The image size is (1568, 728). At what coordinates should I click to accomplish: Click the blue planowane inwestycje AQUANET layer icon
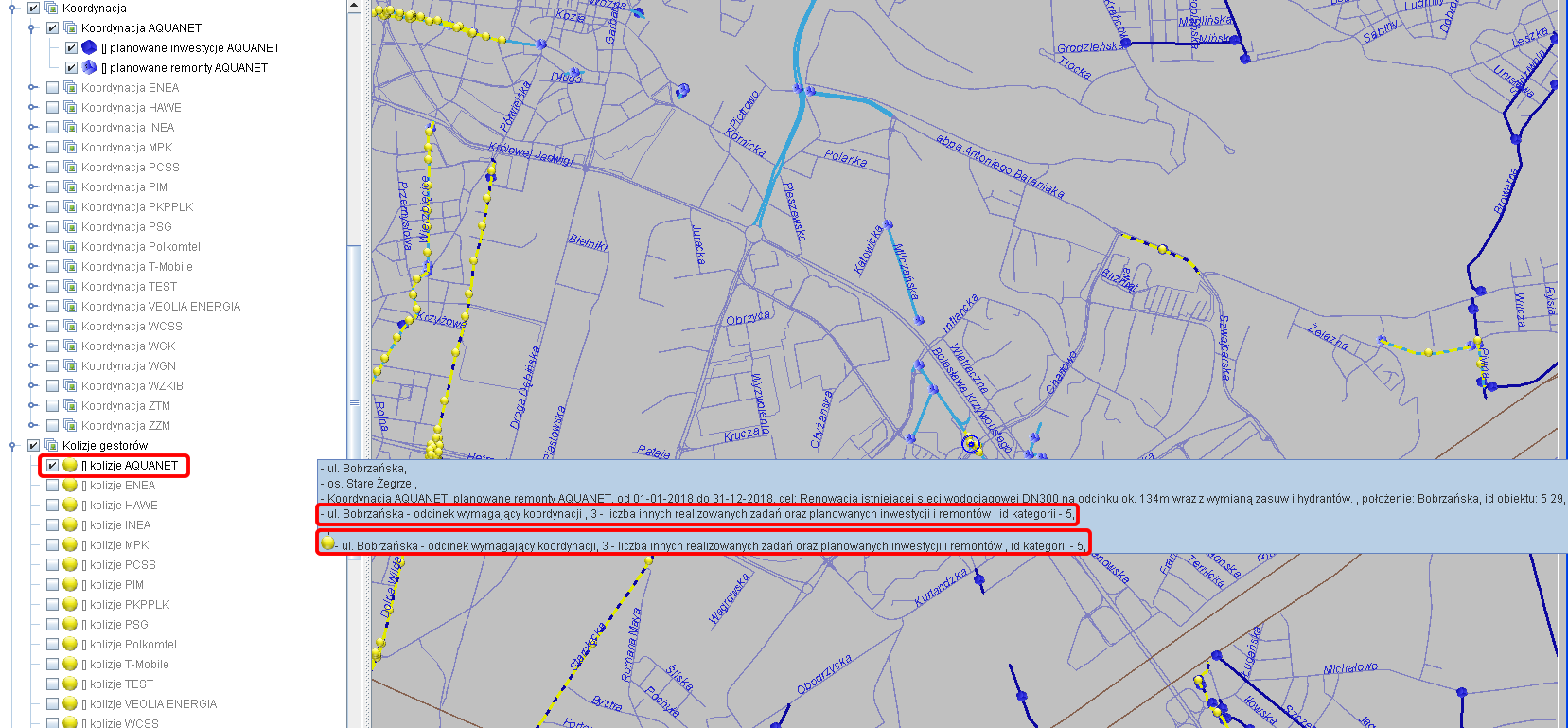tap(89, 47)
